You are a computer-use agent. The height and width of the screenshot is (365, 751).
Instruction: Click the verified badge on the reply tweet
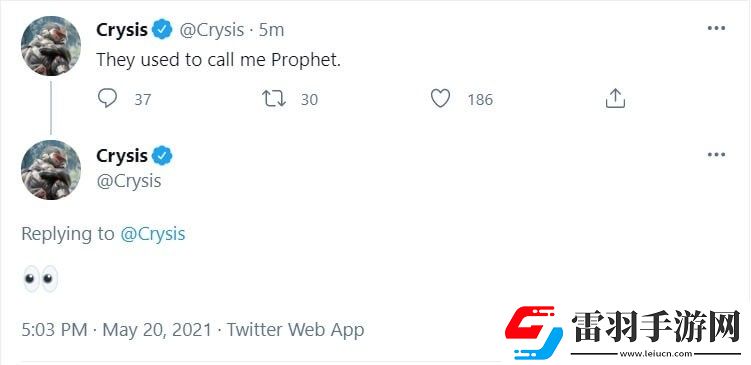pyautogui.click(x=162, y=156)
